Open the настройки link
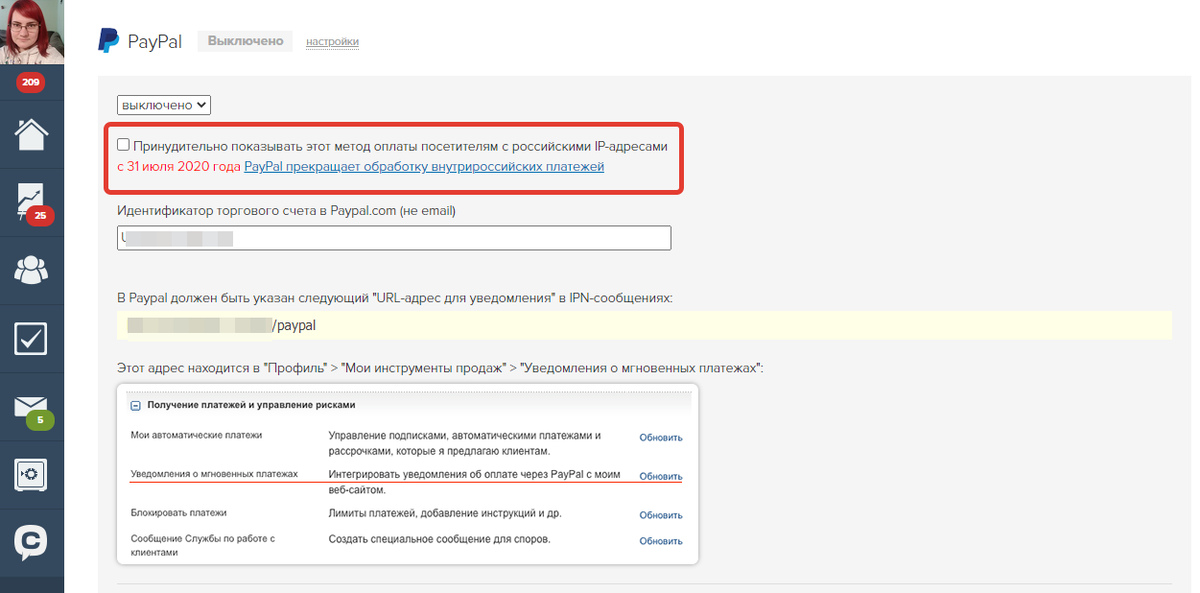This screenshot has width=1200, height=593. (332, 42)
